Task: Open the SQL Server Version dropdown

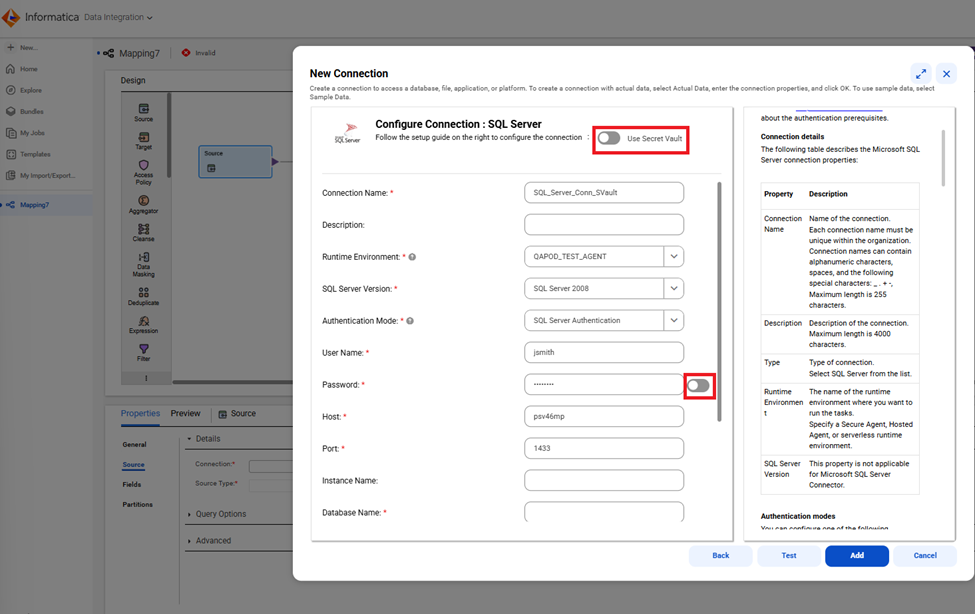Action: [x=674, y=289]
